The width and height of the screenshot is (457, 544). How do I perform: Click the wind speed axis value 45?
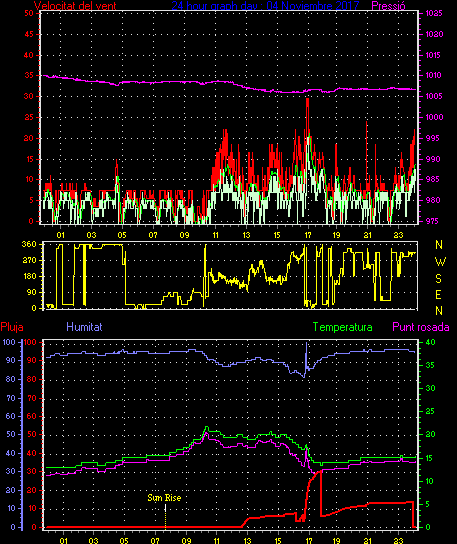tap(29, 34)
